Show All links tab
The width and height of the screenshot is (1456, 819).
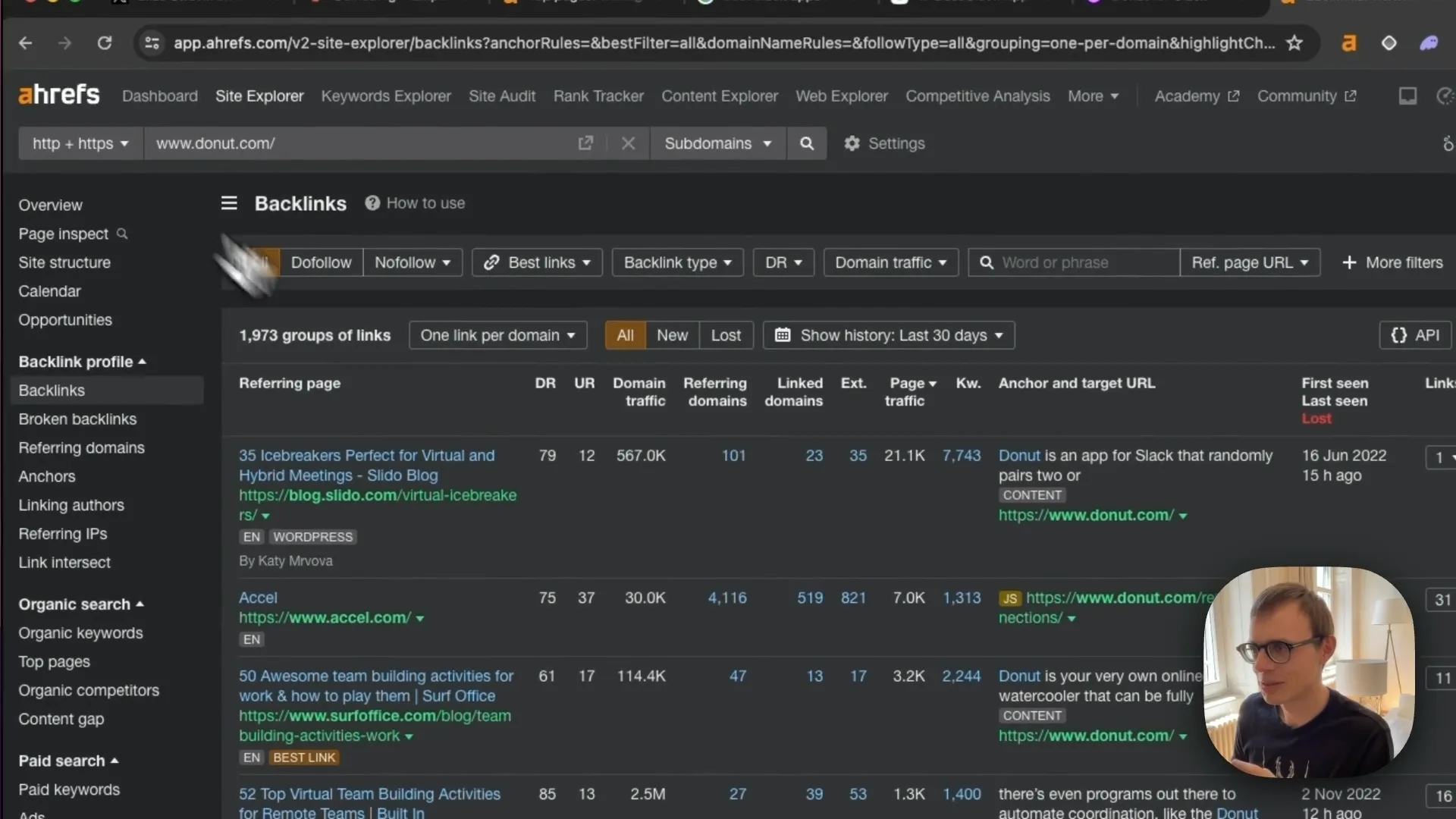pos(625,335)
